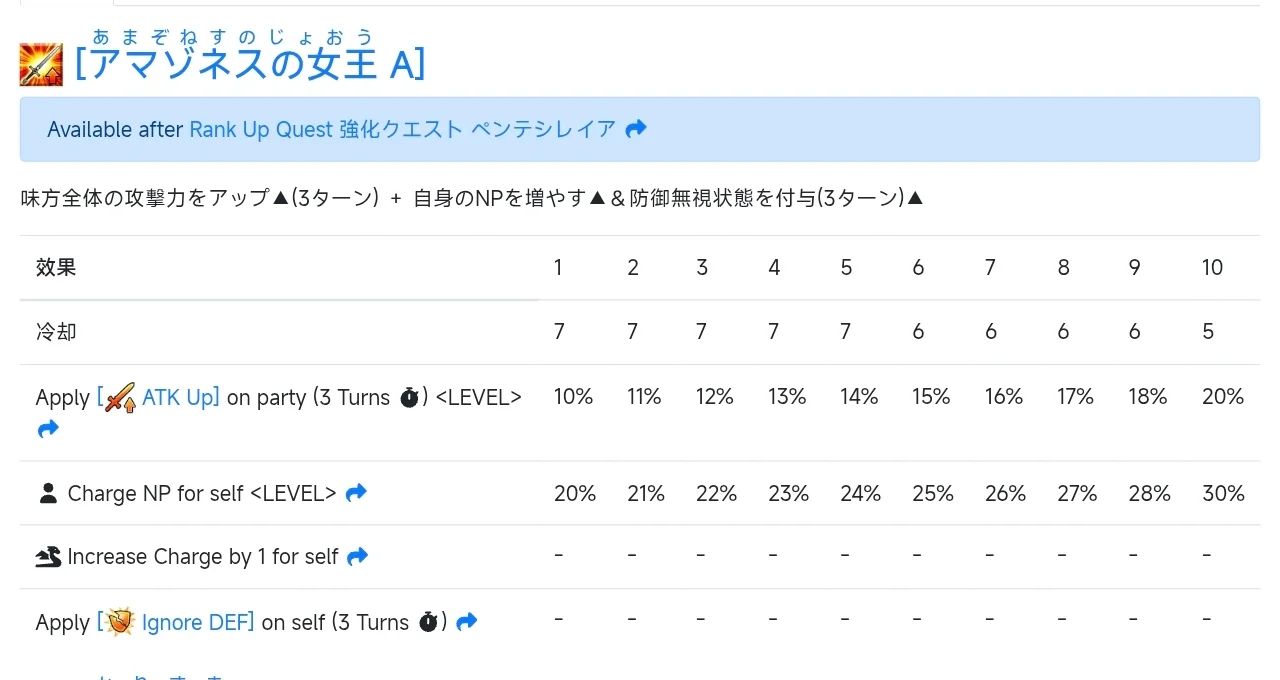Open the アマゾネスの女王 A skill title link
1280x680 pixels.
click(250, 64)
